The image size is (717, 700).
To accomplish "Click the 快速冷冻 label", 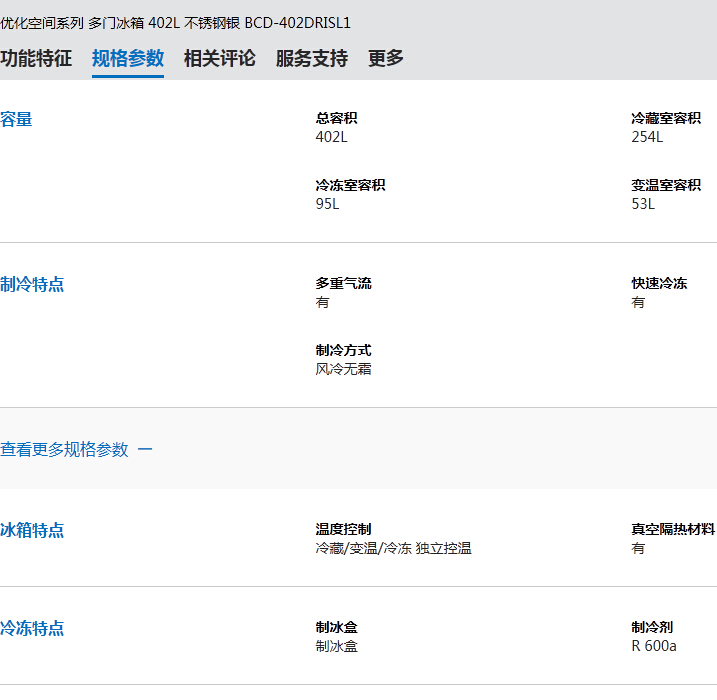I will coord(659,283).
